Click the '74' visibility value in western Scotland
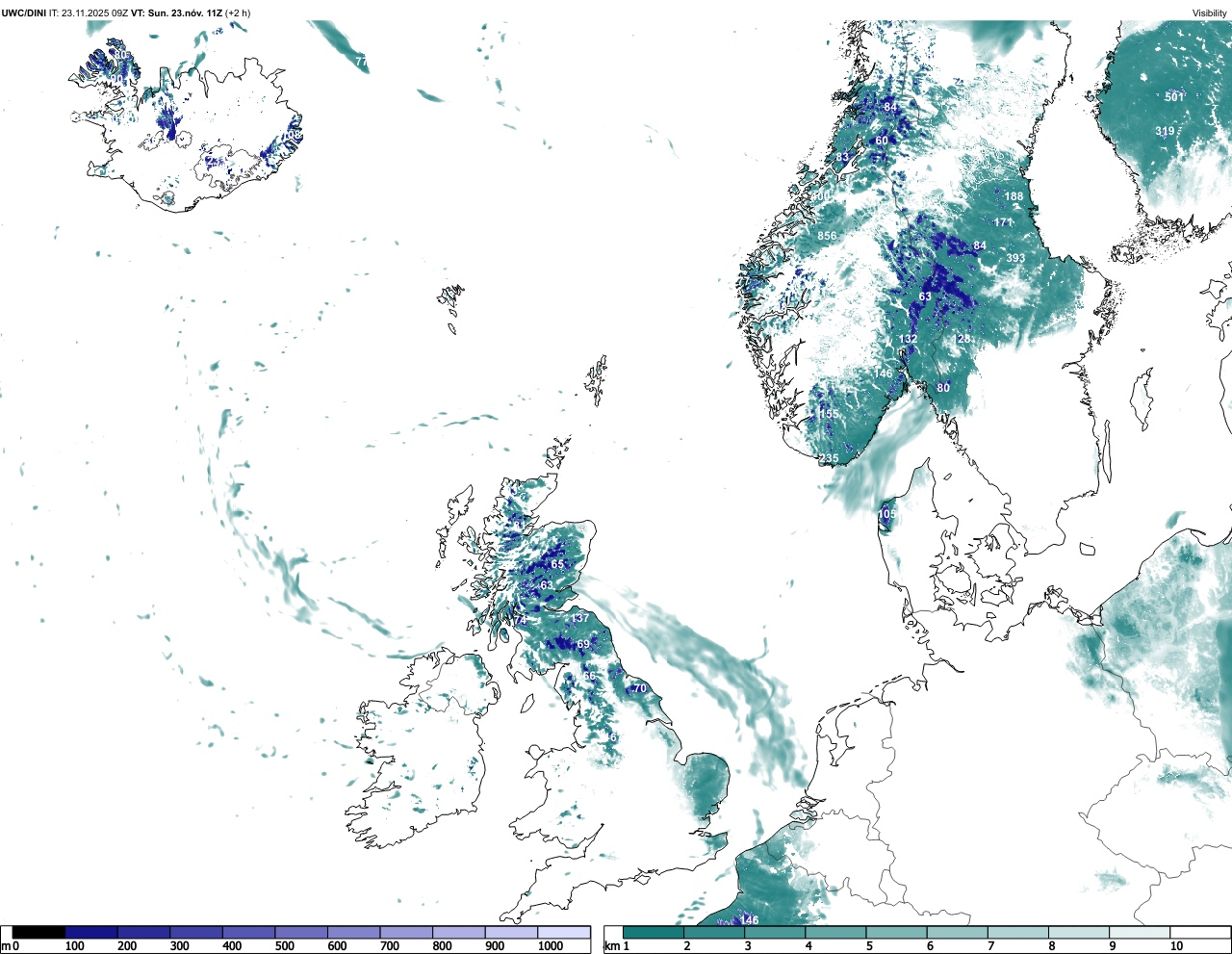The height and width of the screenshot is (954, 1232). [521, 621]
